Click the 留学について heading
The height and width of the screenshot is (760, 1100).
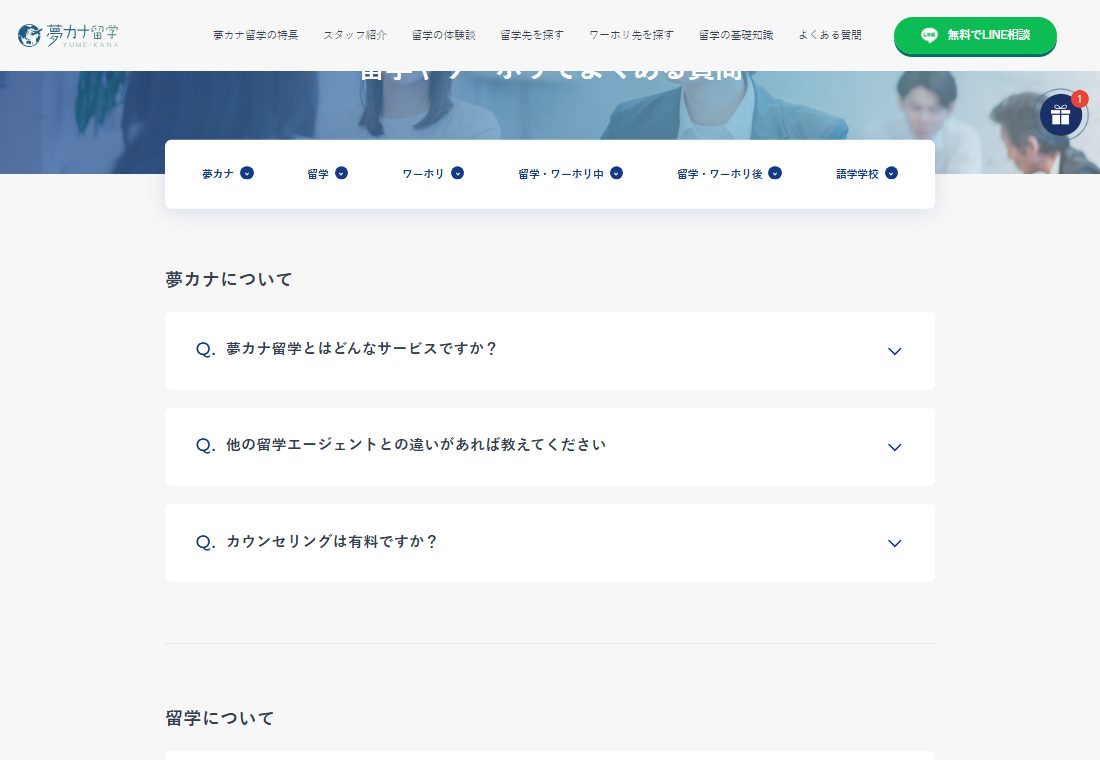[x=220, y=718]
